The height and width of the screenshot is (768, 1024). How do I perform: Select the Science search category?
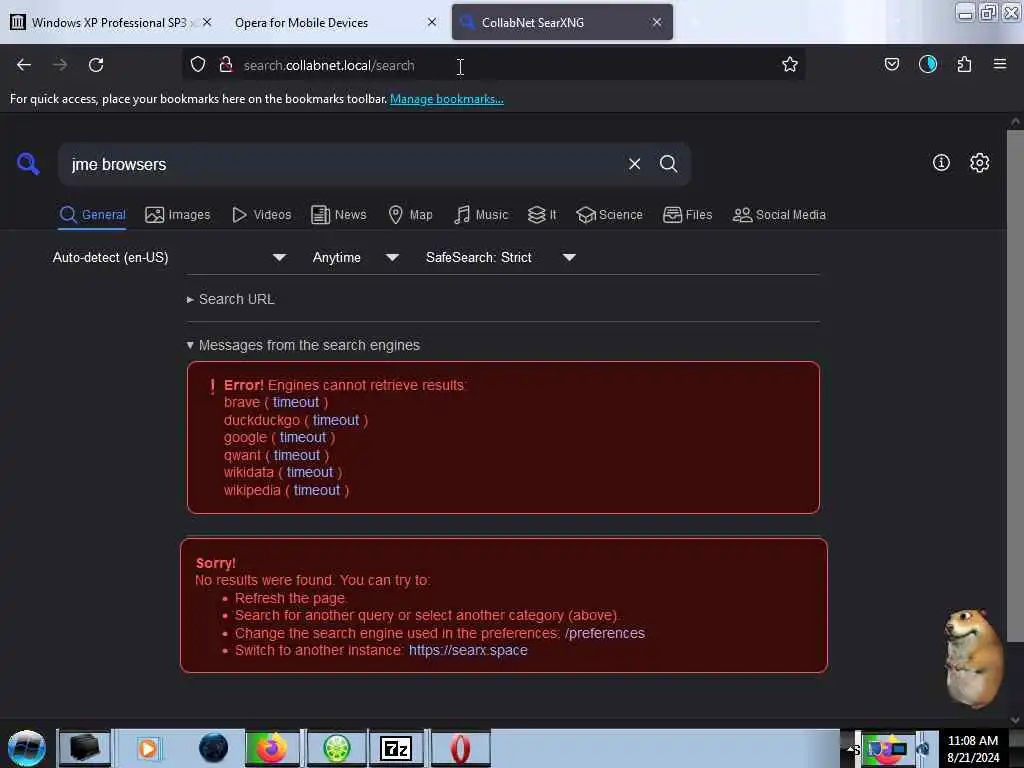tap(609, 214)
